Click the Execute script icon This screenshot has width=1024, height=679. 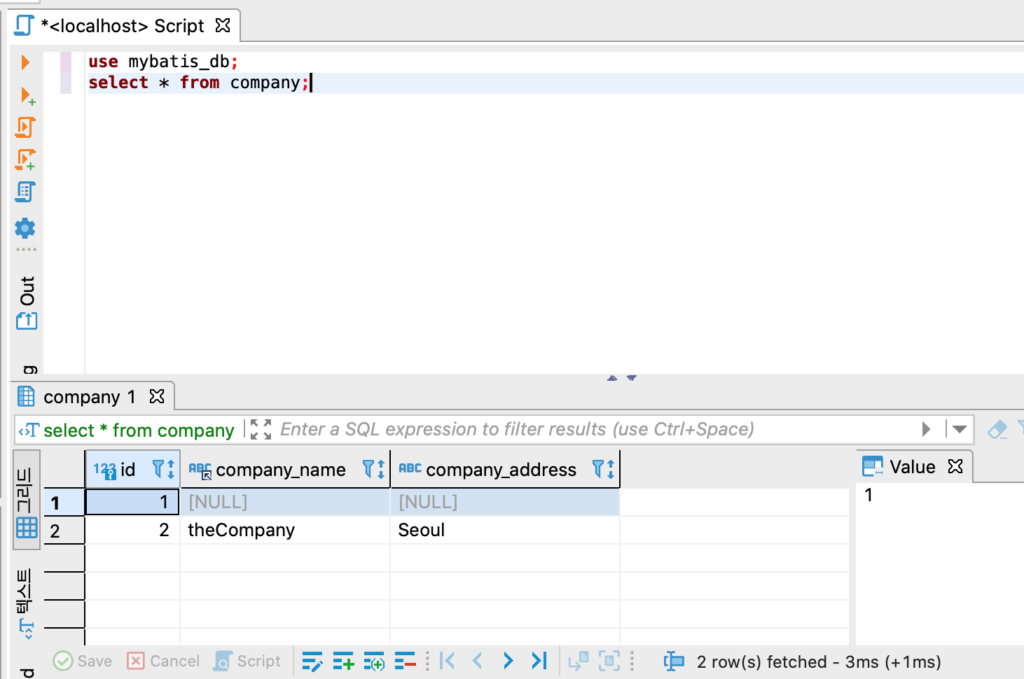pyautogui.click(x=26, y=127)
